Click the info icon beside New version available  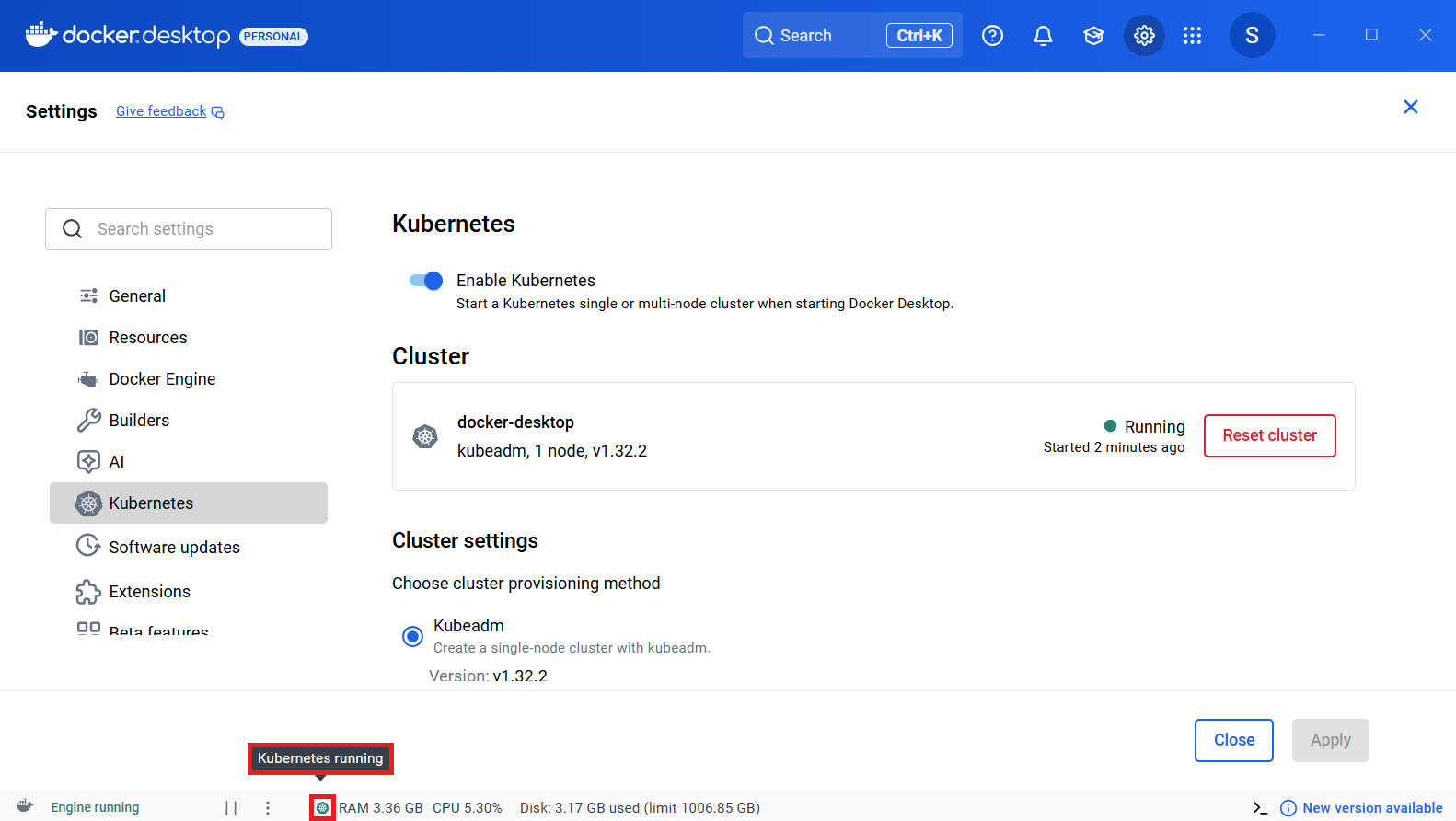1288,808
